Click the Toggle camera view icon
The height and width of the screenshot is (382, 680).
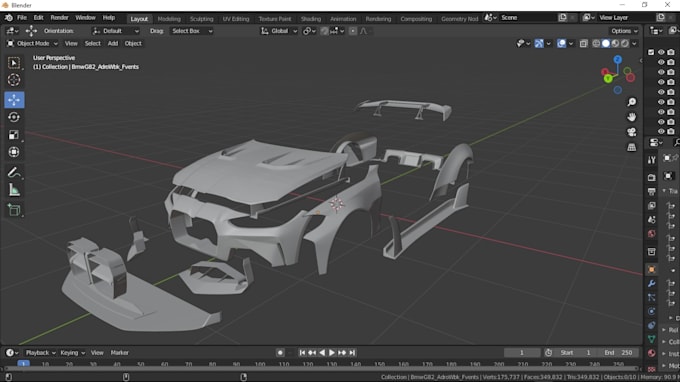[x=631, y=132]
